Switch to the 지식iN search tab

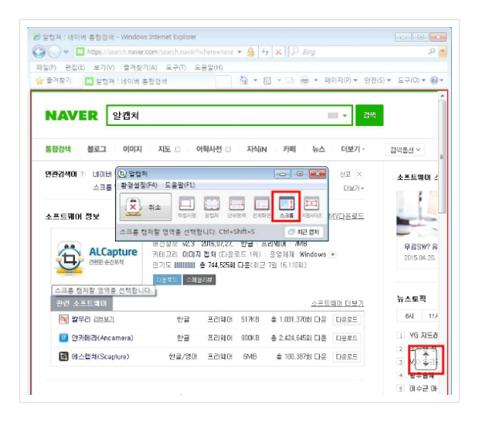[x=257, y=149]
